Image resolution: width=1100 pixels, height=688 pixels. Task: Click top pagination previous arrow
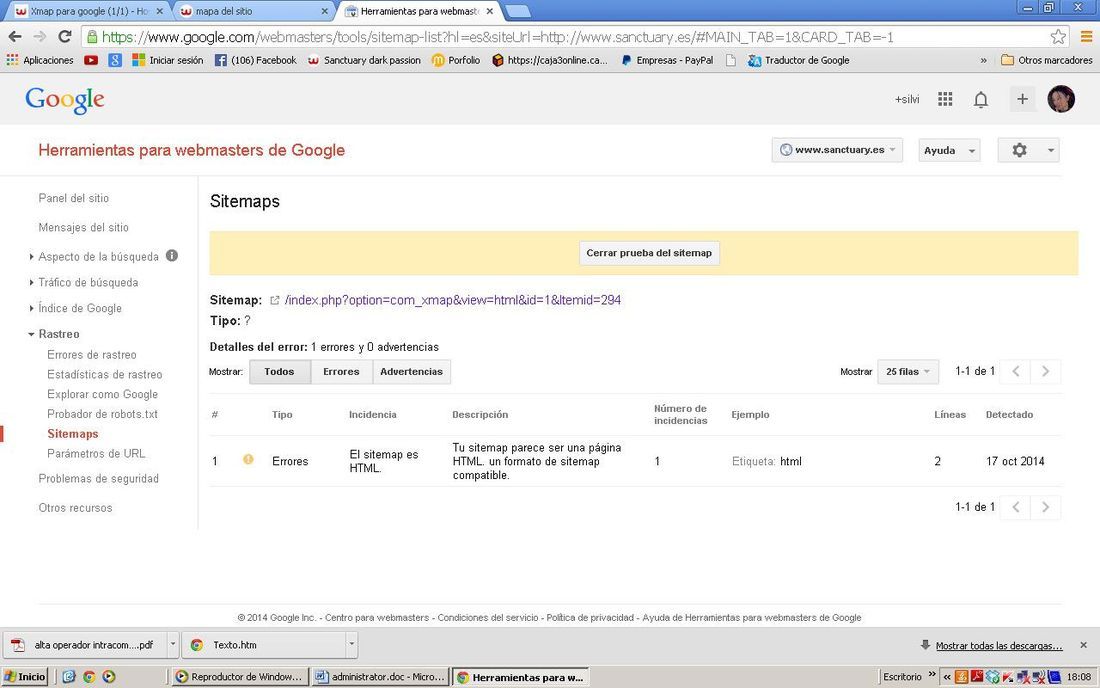click(1016, 372)
